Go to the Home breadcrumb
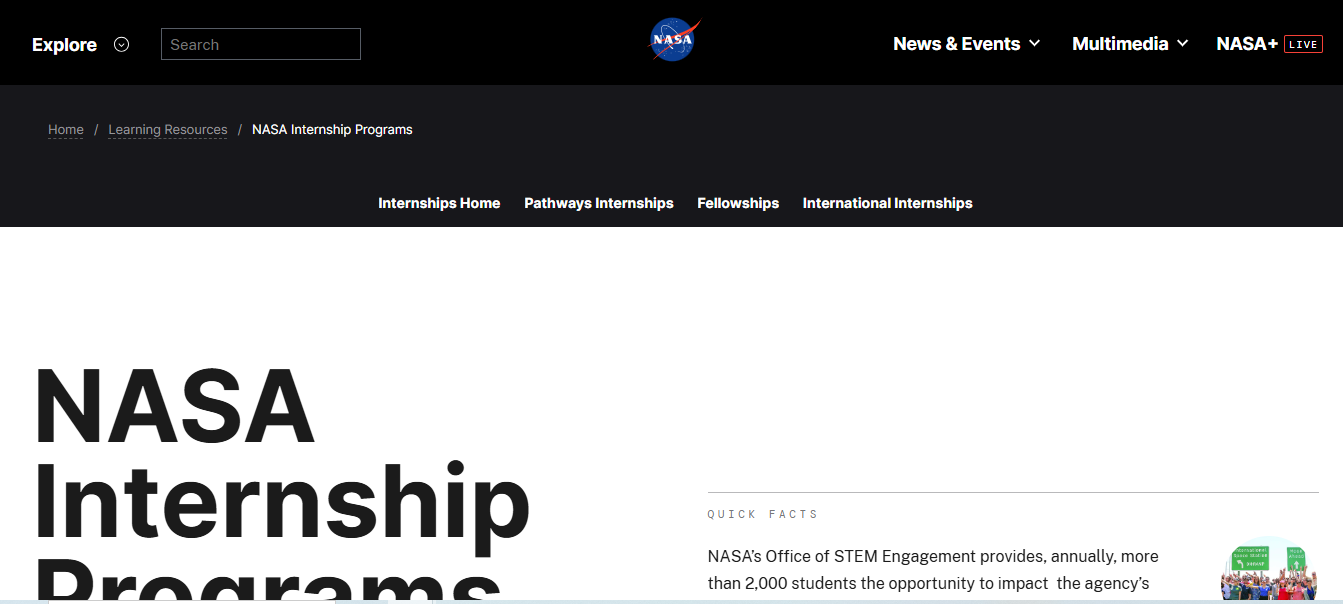 coord(66,130)
